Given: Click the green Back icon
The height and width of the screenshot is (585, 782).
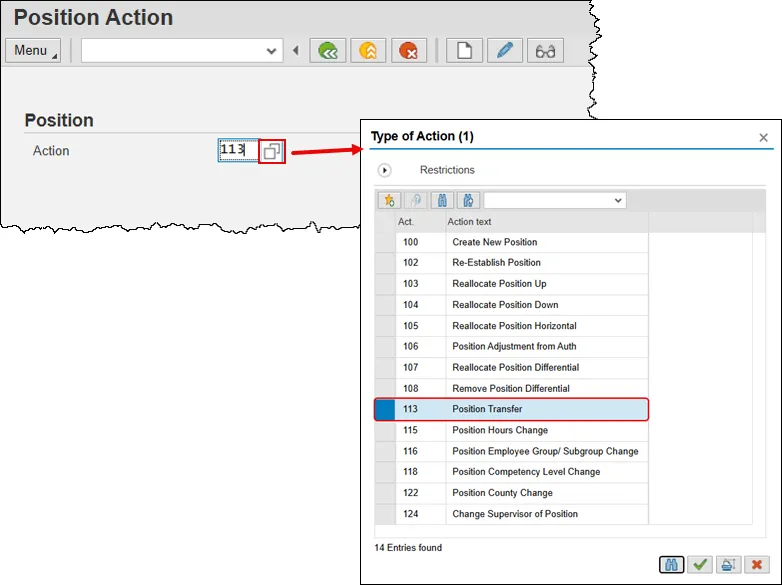Looking at the screenshot, I should coord(328,50).
